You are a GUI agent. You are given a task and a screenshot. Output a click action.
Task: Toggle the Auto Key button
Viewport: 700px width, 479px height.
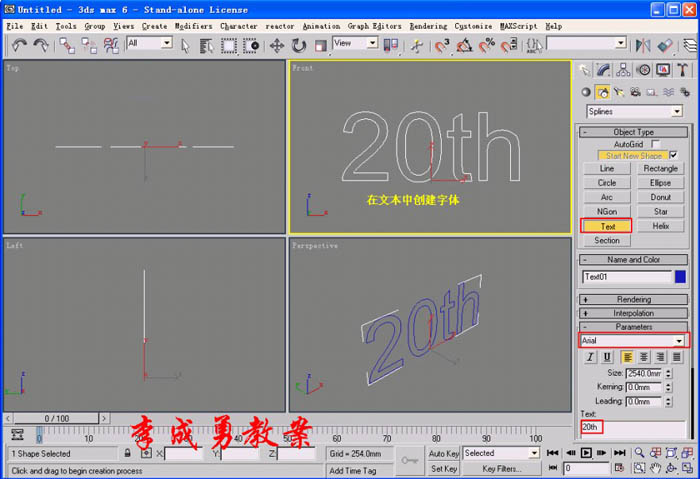pos(444,453)
